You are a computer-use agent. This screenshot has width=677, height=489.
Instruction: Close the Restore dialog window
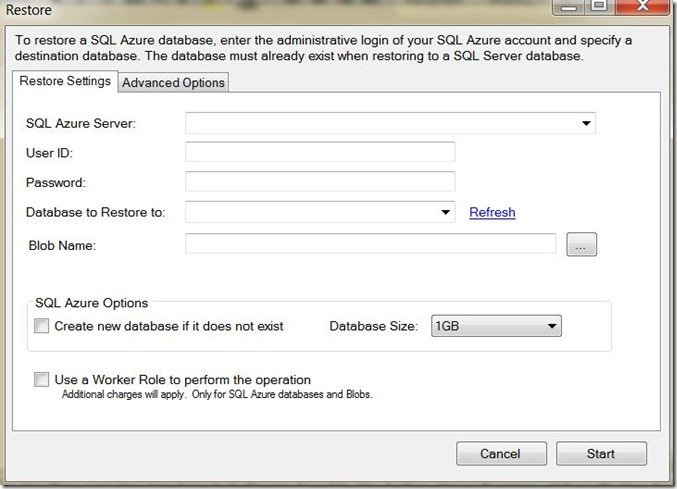pyautogui.click(x=642, y=6)
